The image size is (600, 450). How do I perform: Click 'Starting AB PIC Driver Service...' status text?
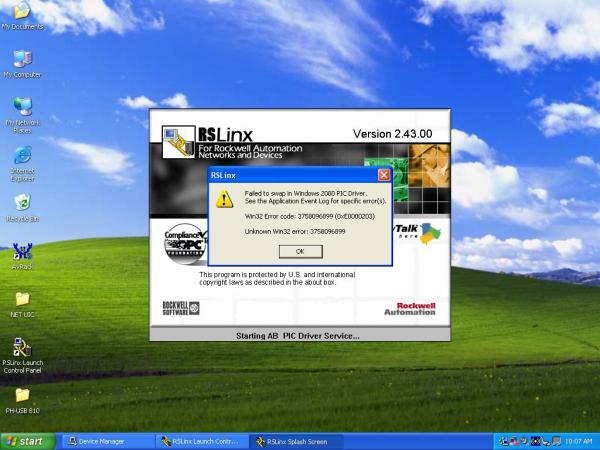point(298,336)
